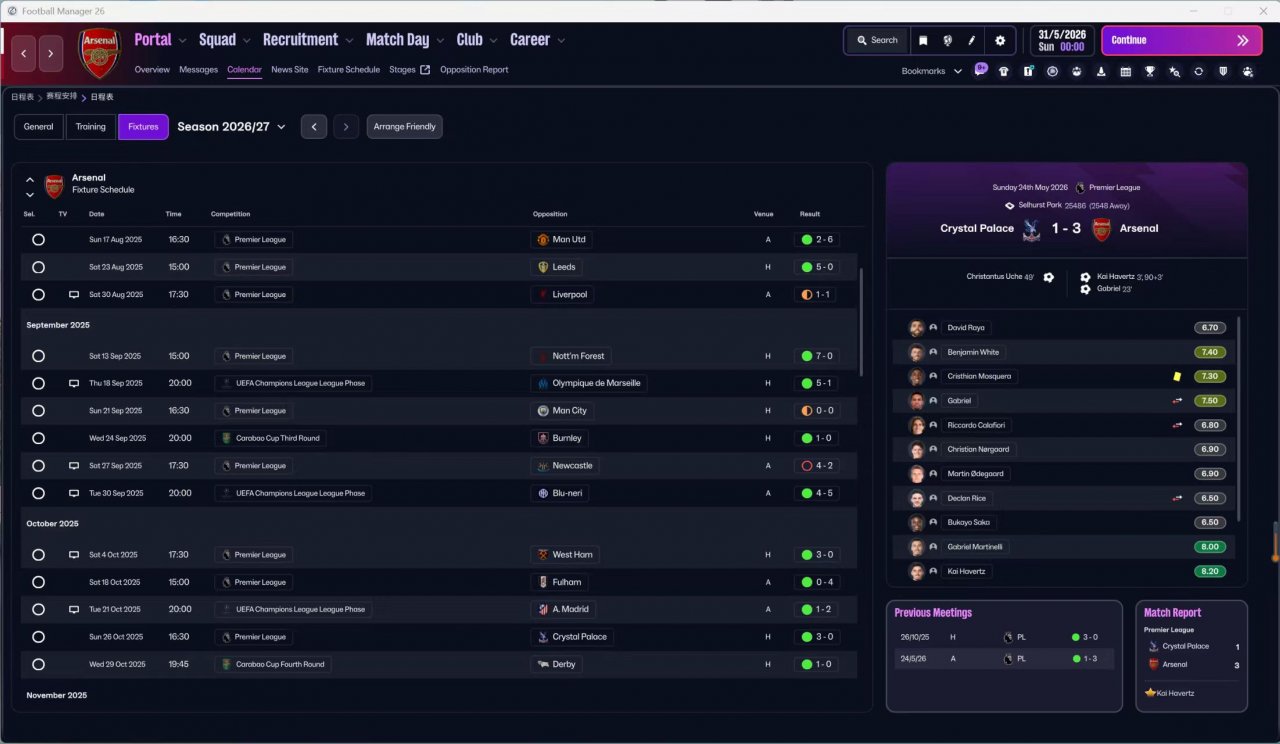This screenshot has width=1280, height=744.
Task: Open the News Site tab
Action: pyautogui.click(x=289, y=70)
